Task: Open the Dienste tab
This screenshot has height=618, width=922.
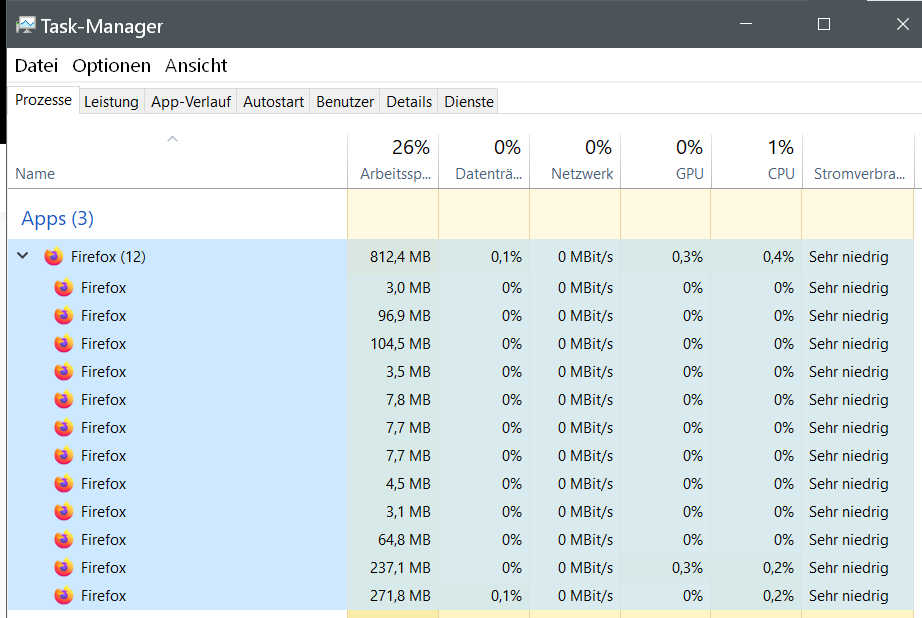Action: [x=469, y=102]
